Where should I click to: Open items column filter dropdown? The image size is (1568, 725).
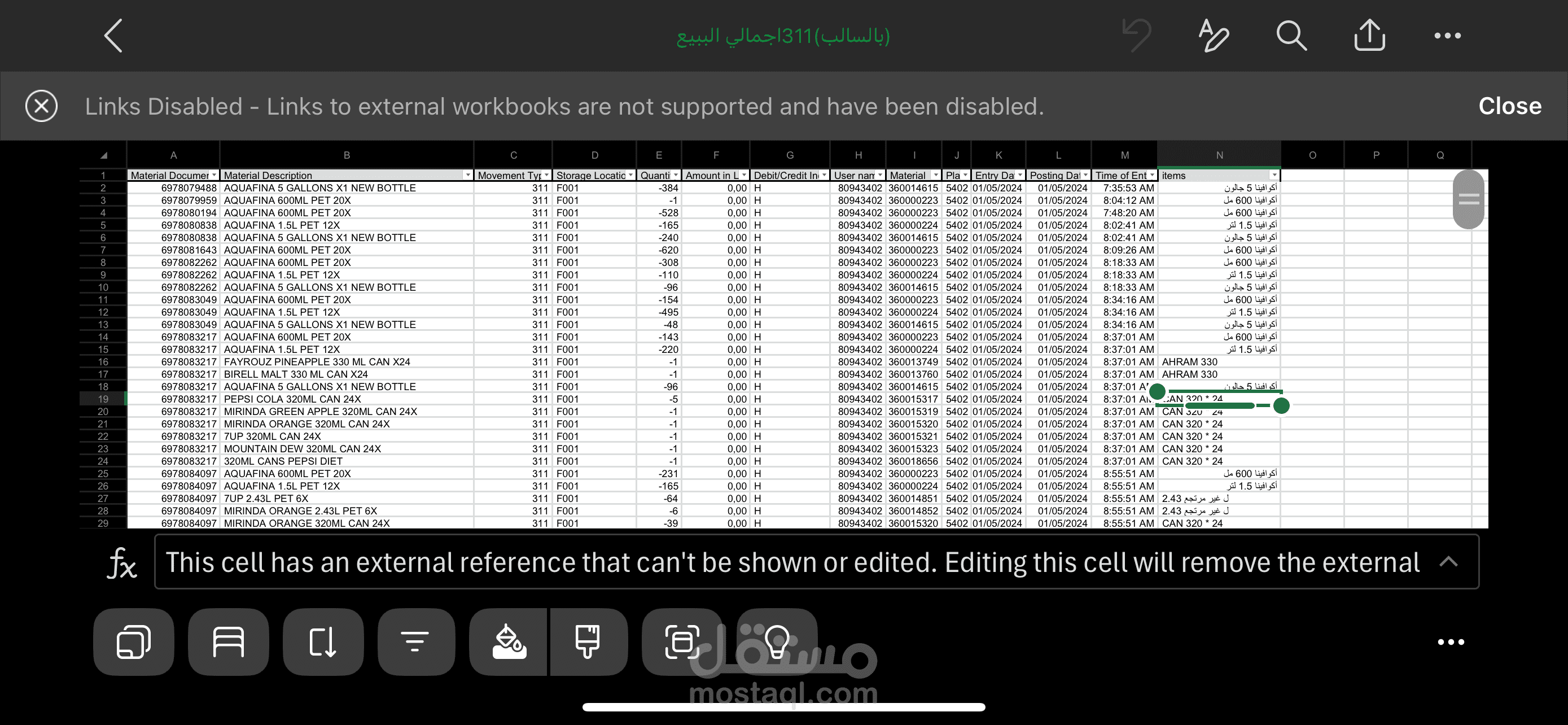pyautogui.click(x=1274, y=175)
